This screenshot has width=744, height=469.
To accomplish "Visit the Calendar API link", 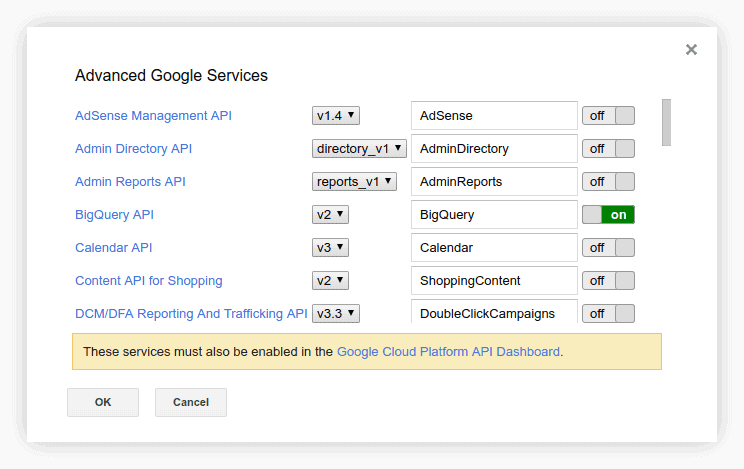I will pos(113,247).
